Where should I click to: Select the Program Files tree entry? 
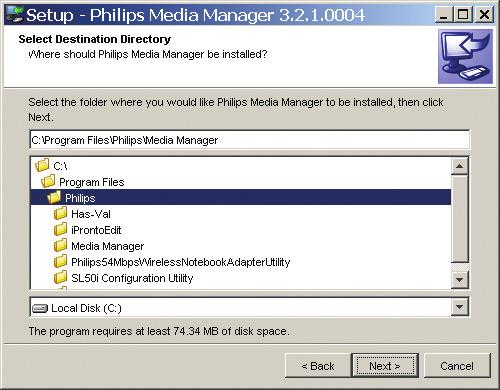coord(92,182)
